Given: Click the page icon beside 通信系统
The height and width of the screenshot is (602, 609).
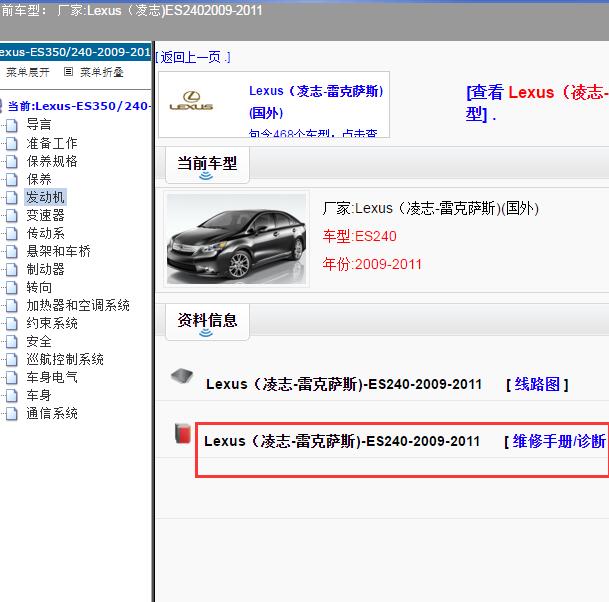Looking at the screenshot, I should pyautogui.click(x=12, y=414).
